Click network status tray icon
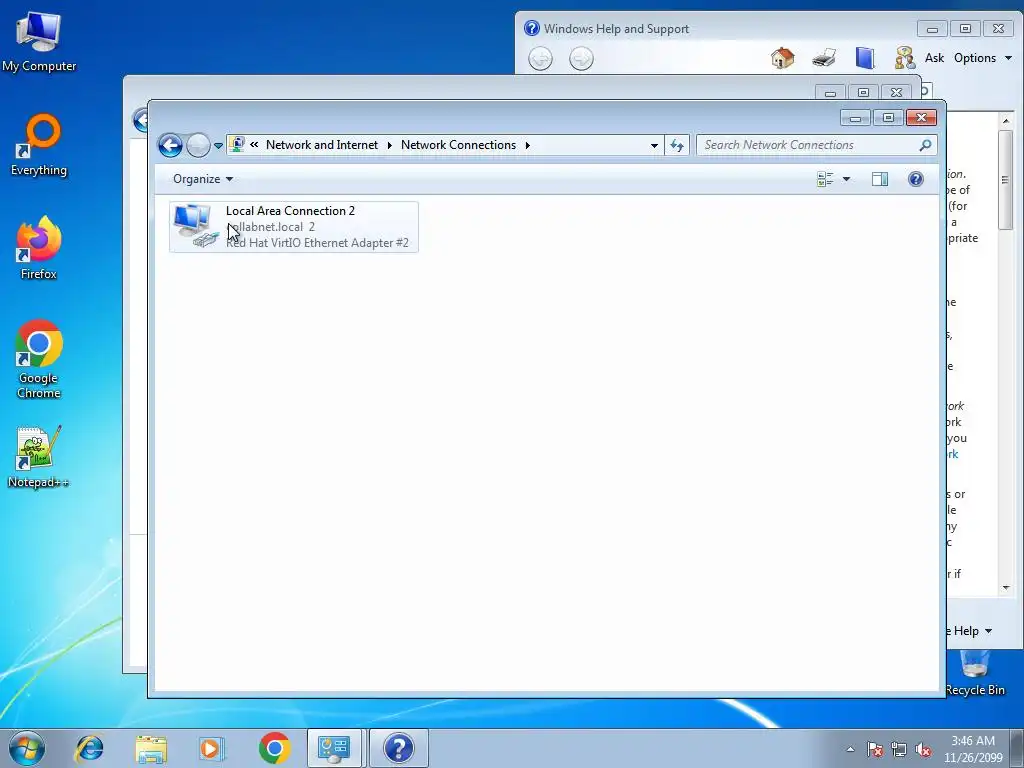The width and height of the screenshot is (1024, 768). pos(899,749)
